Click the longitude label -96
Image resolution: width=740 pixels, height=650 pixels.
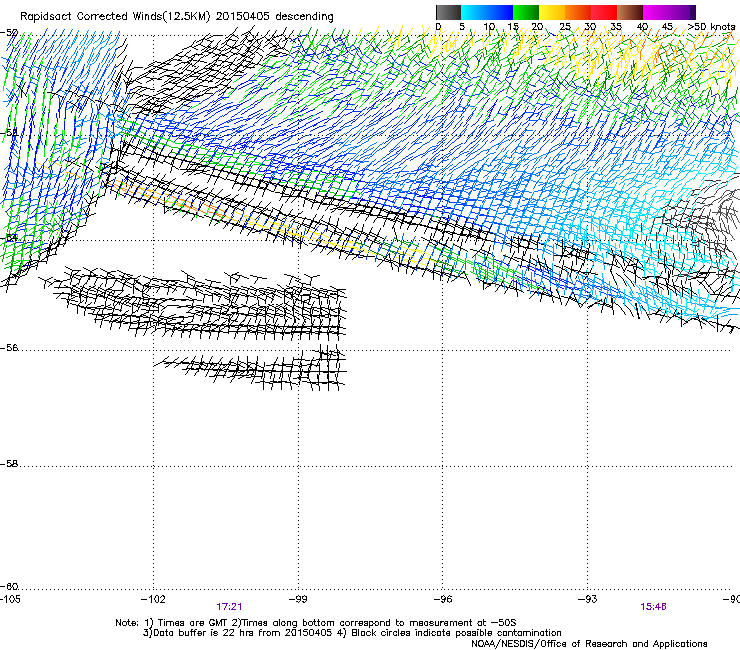click(443, 599)
